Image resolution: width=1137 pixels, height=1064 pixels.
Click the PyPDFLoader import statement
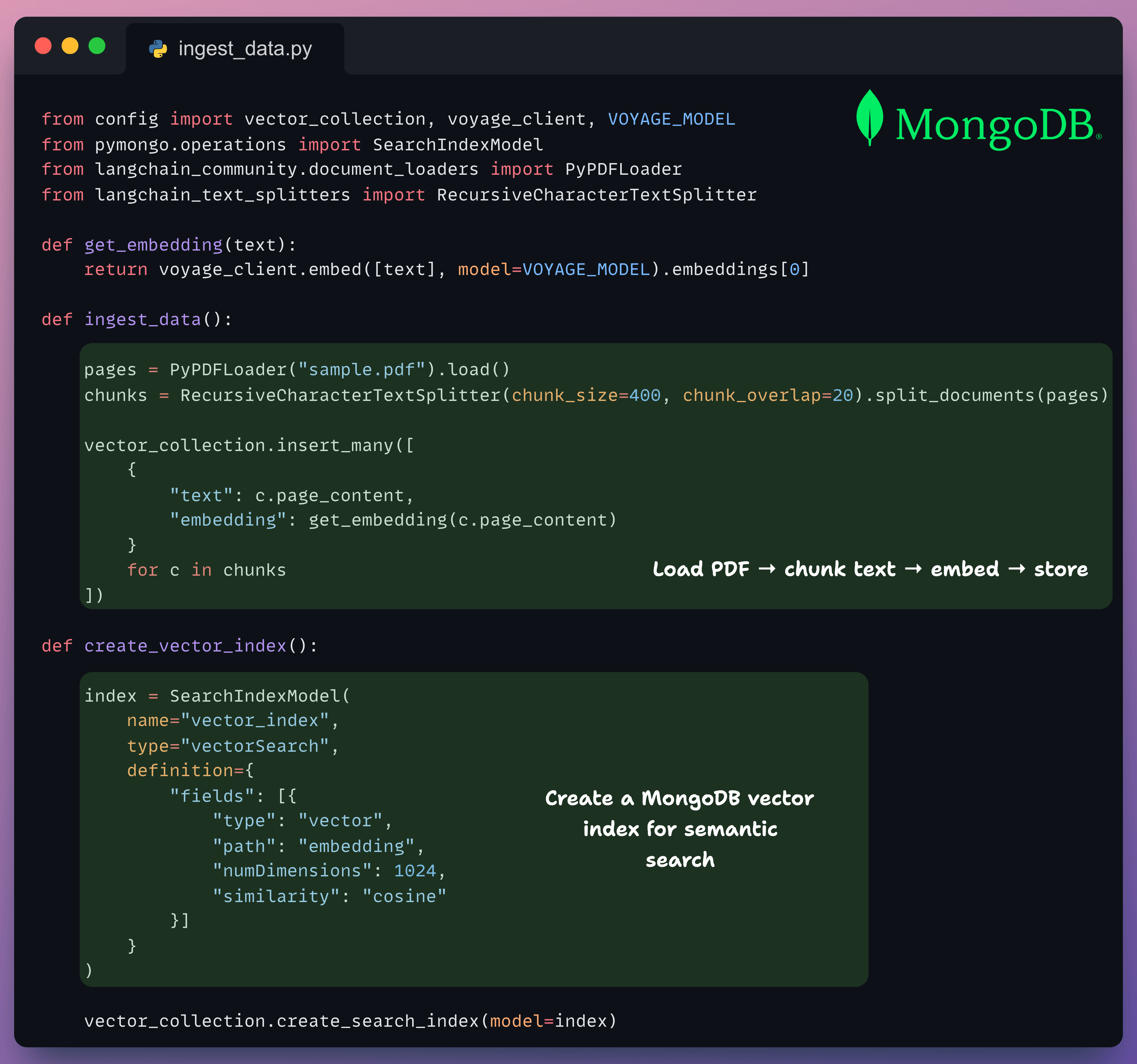tap(360, 169)
